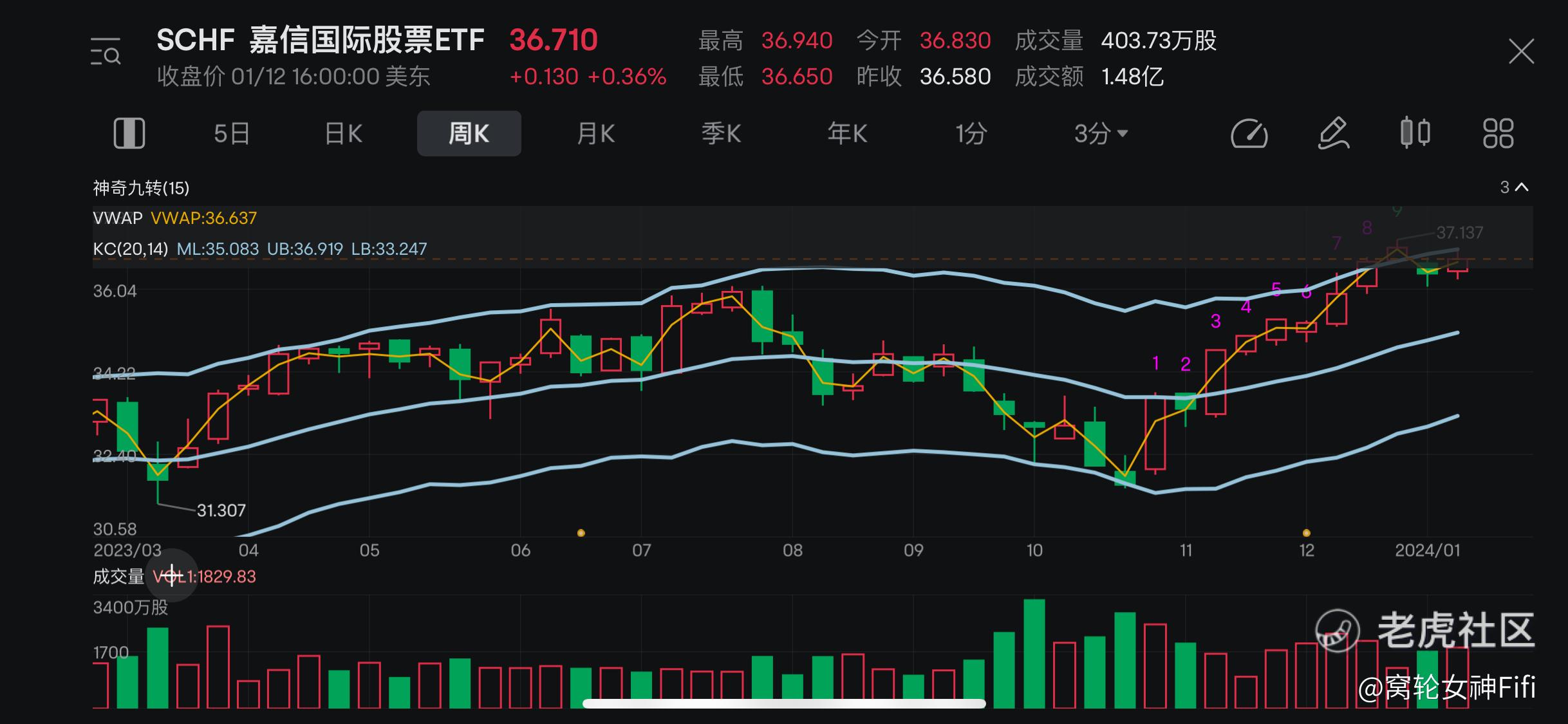Screen dimensions: 1568x724
Task: Tap the tallest green volume bar near 10
Action: click(x=1034, y=653)
